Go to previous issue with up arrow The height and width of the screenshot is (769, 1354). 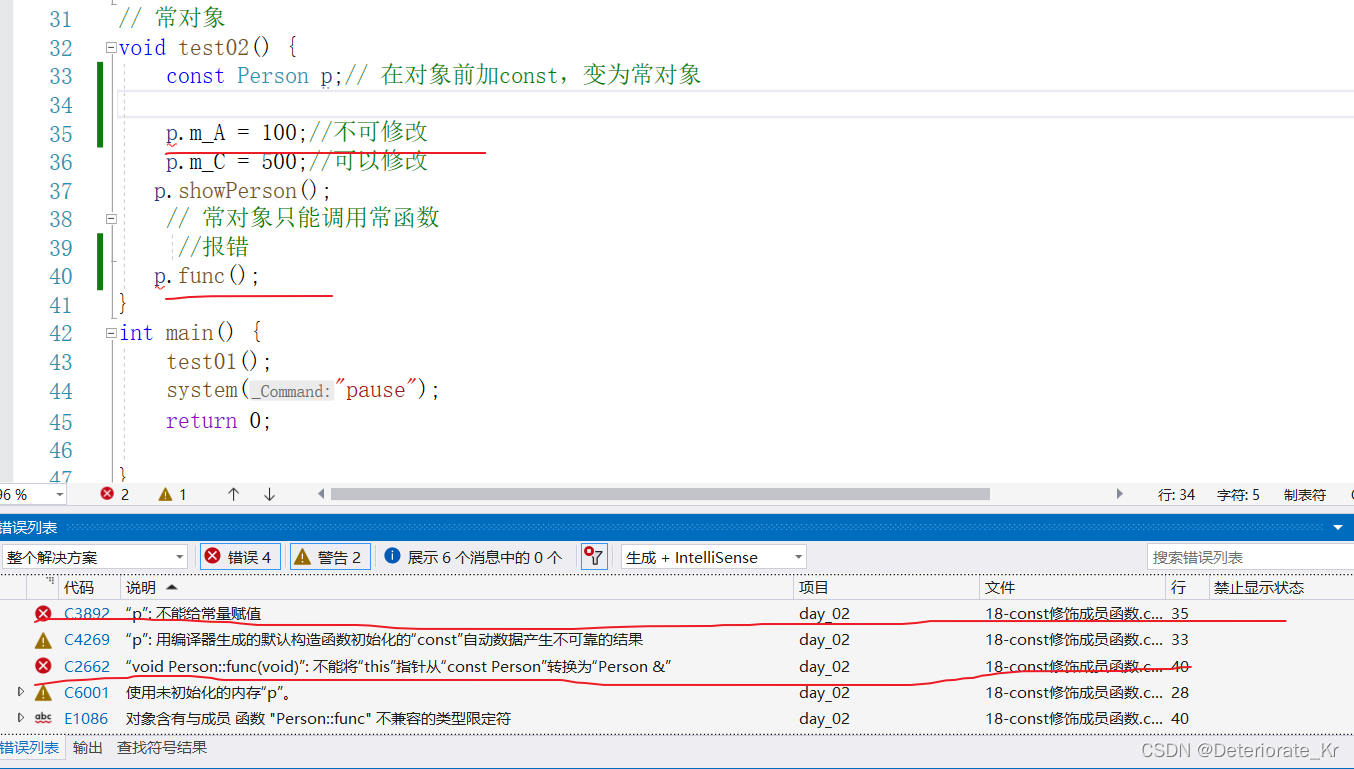(x=233, y=494)
